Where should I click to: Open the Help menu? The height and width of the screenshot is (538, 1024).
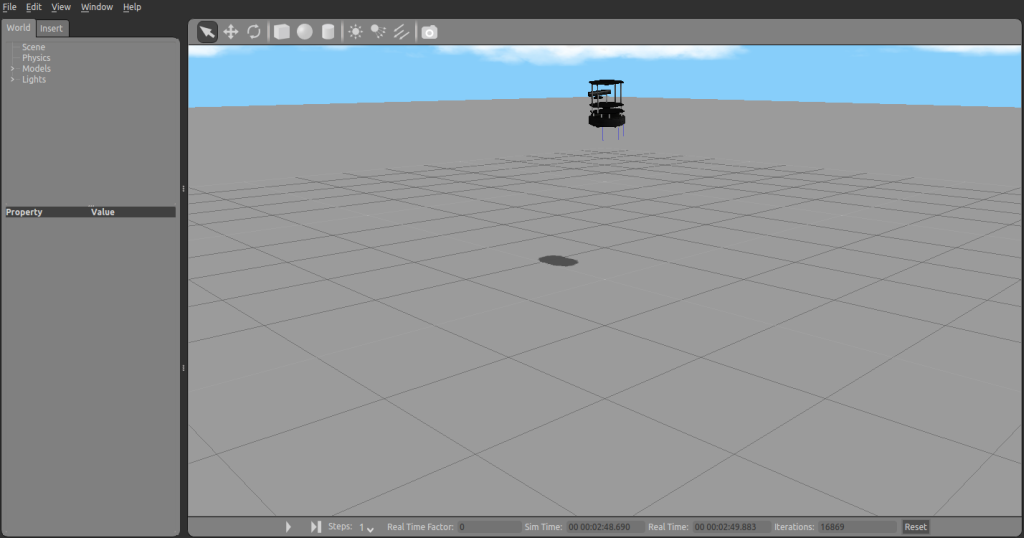click(x=132, y=7)
